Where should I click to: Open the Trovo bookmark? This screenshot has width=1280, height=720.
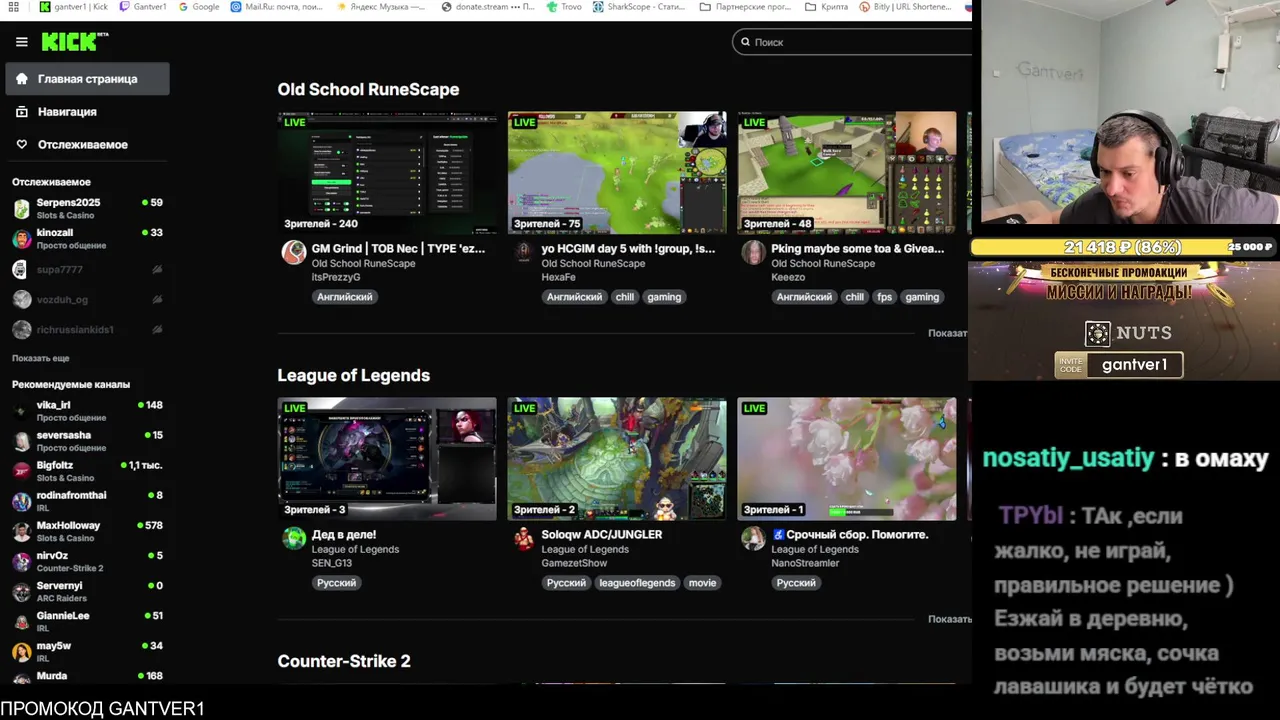click(x=564, y=7)
